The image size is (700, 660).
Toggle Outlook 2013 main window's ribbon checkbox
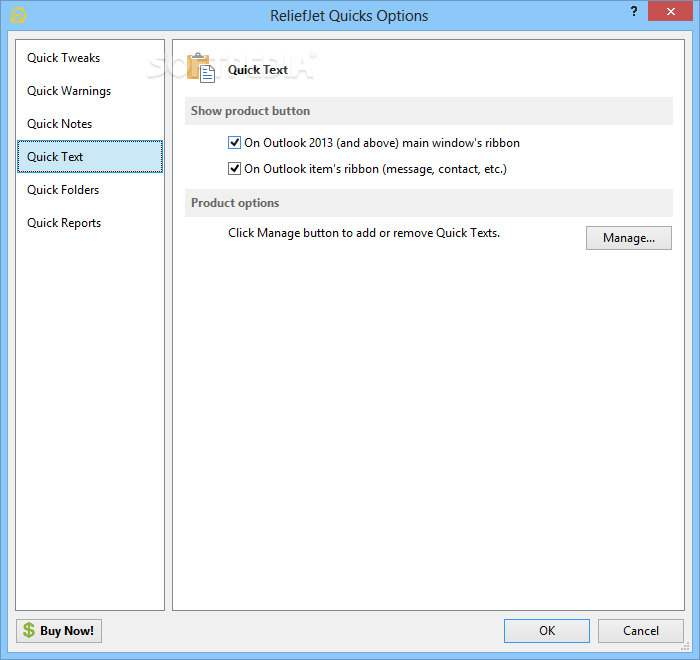click(x=234, y=143)
